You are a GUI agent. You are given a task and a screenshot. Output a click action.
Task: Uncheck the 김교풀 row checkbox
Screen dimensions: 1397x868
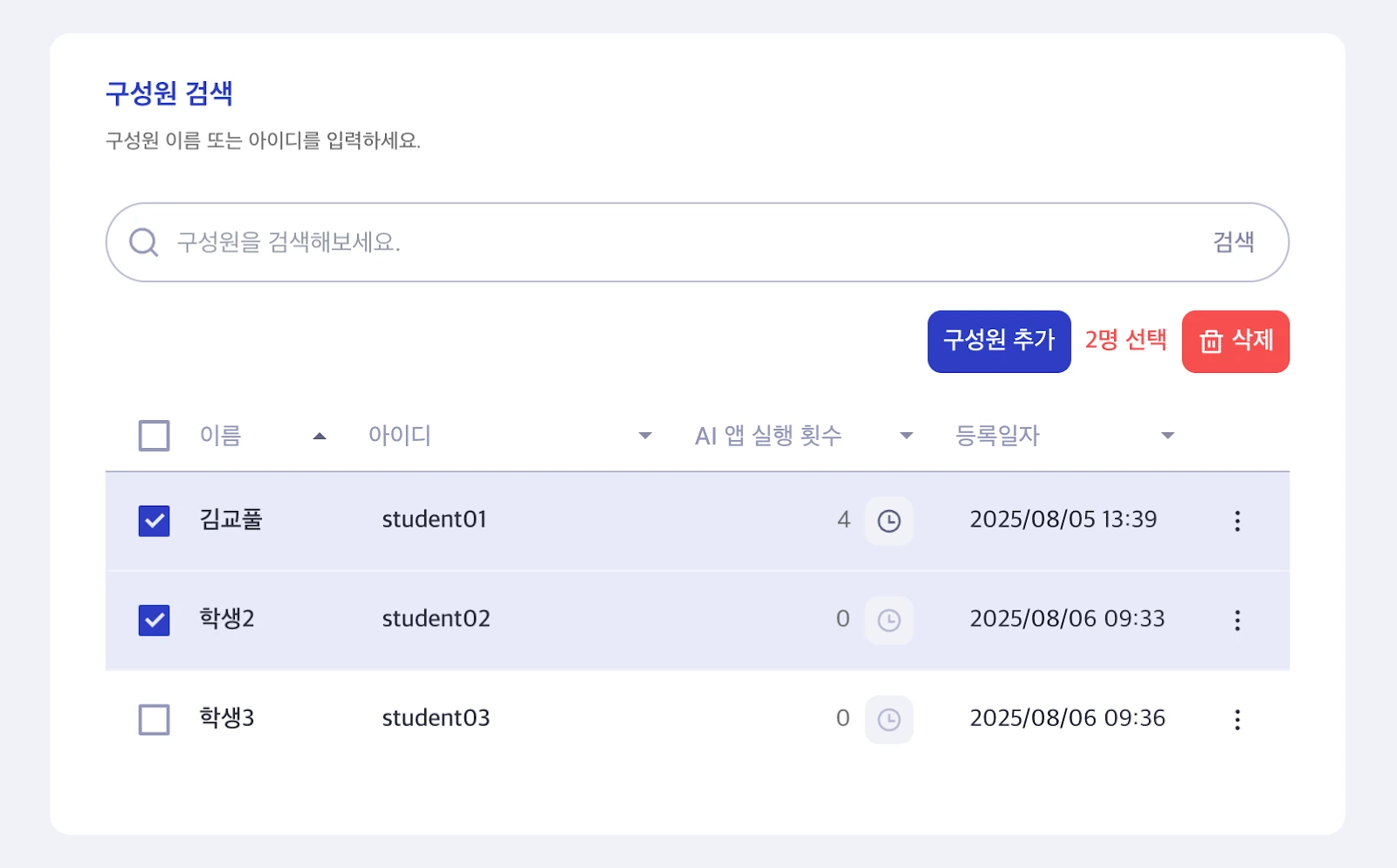155,521
